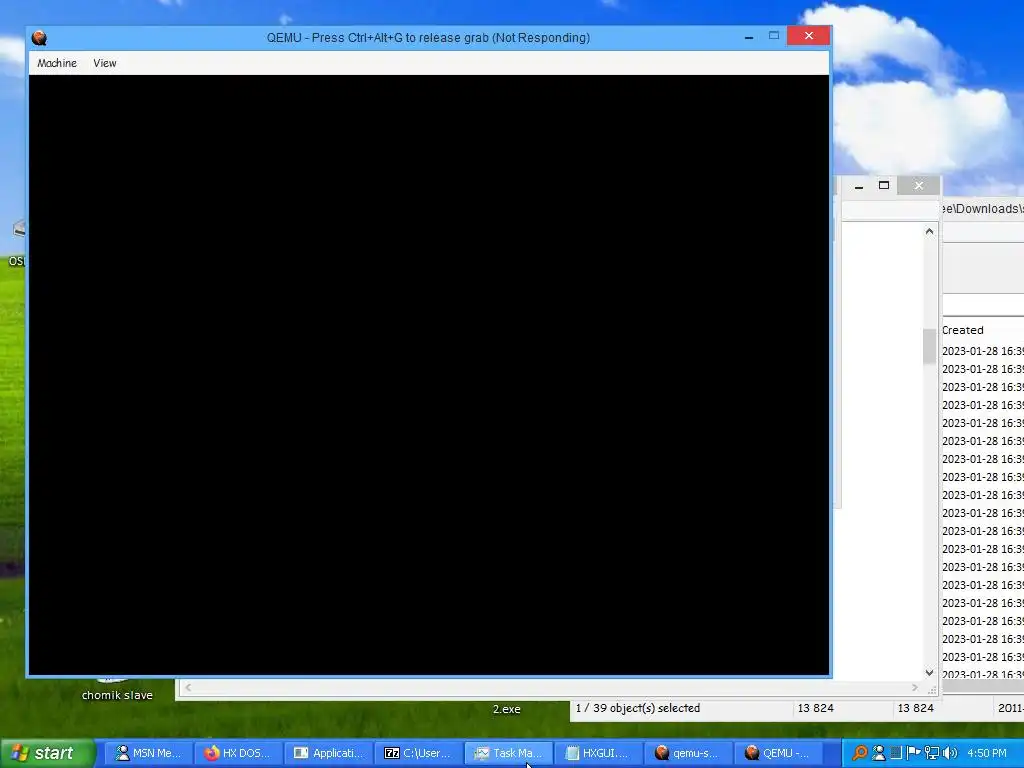
Task: Switch to HXGUI taskbar button
Action: [x=598, y=753]
